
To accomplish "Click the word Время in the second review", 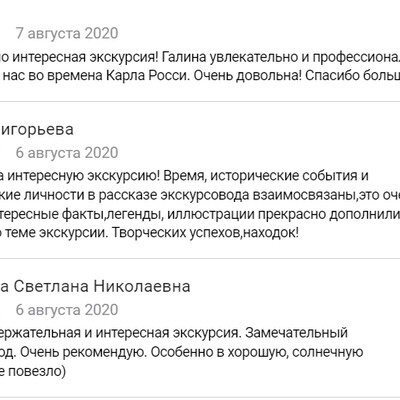I will tap(184, 176).
